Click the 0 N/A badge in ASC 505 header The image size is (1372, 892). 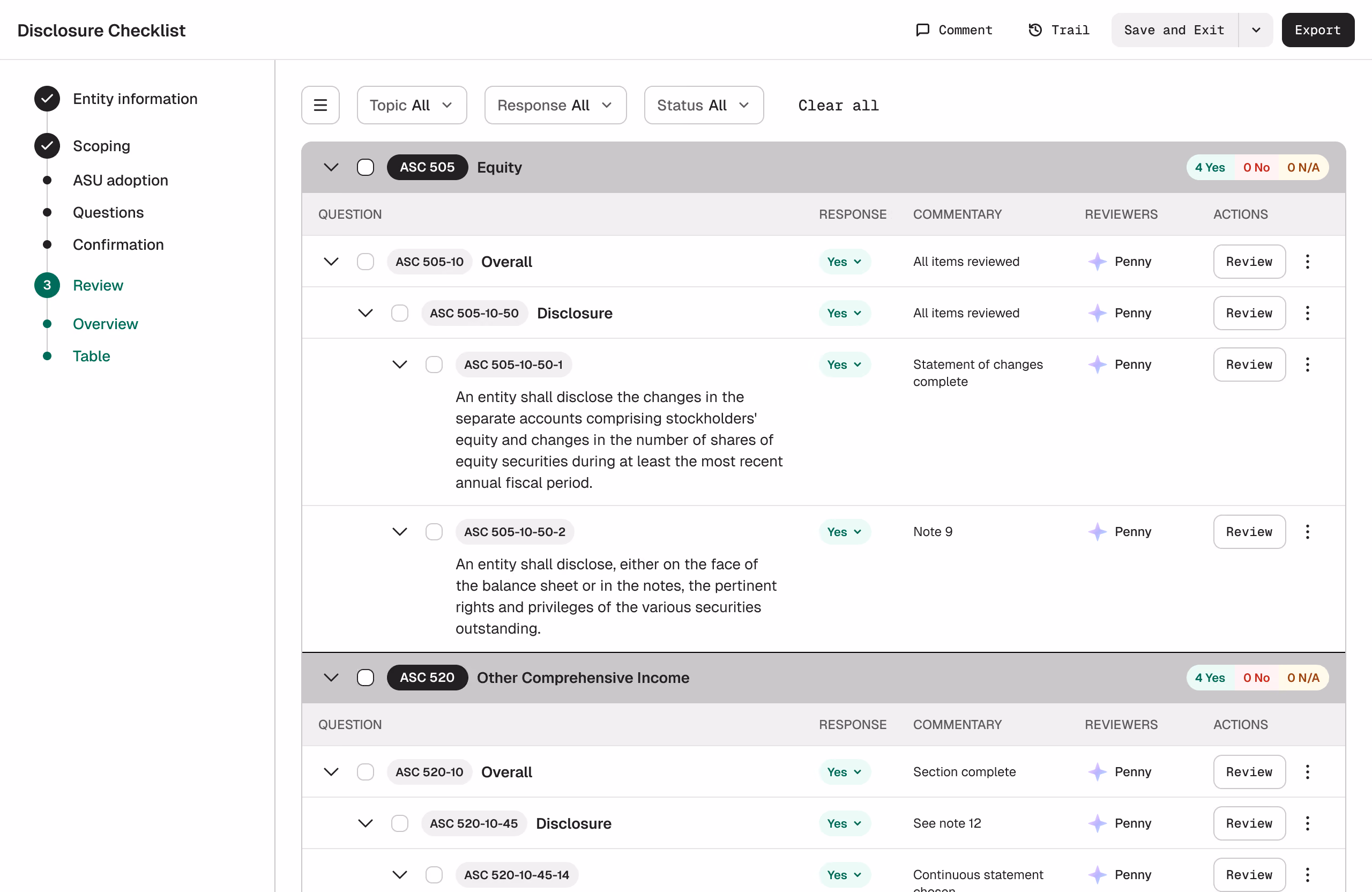pyautogui.click(x=1303, y=167)
